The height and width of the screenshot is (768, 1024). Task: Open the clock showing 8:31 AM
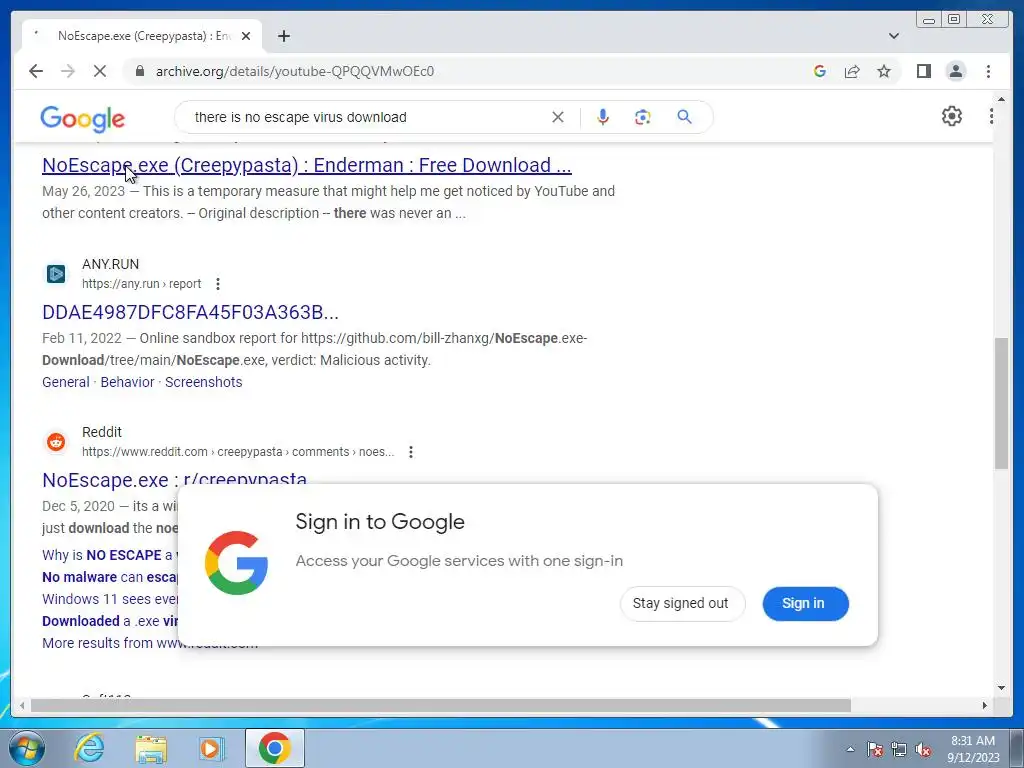coord(973,749)
